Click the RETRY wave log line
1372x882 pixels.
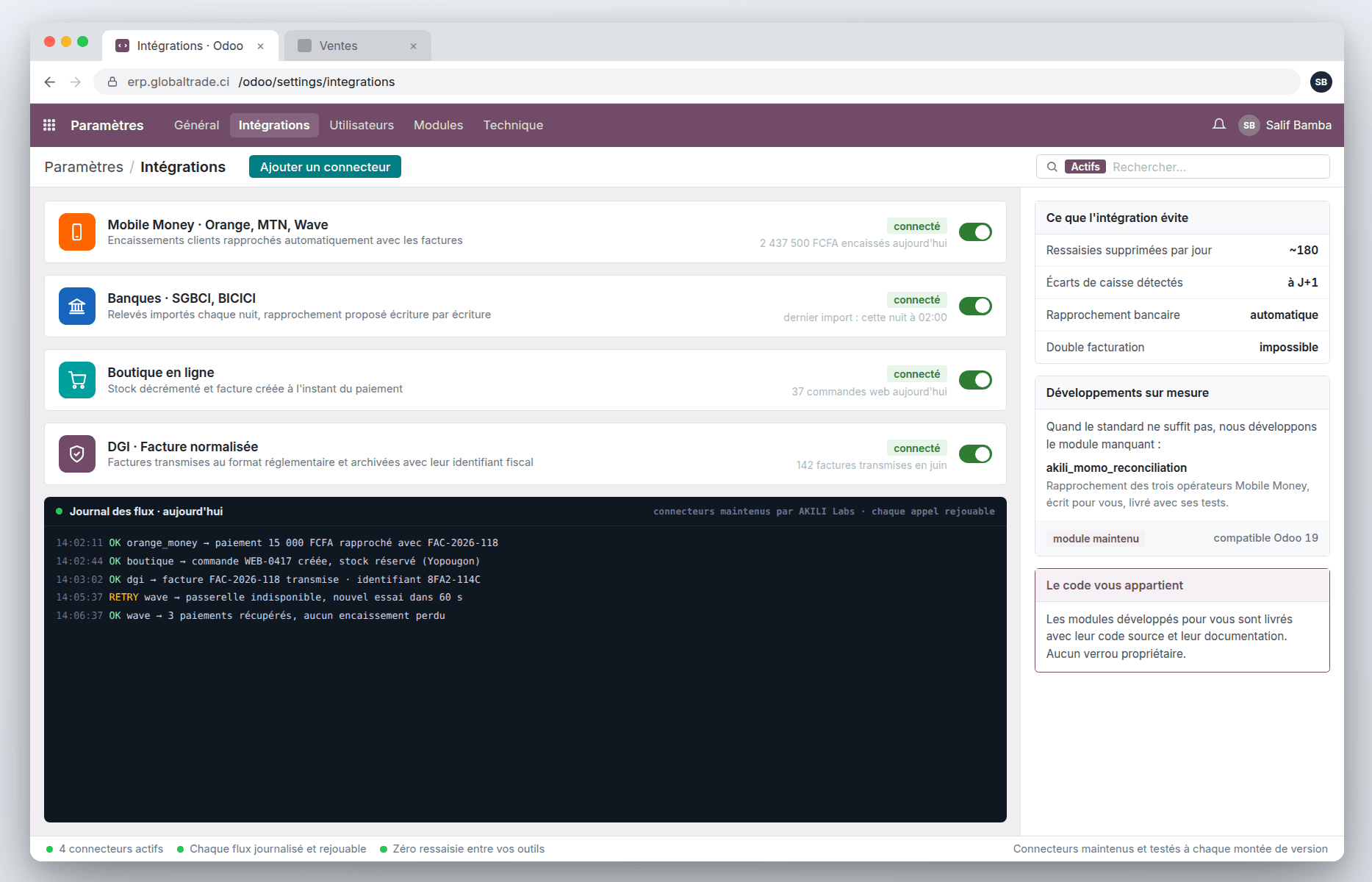(x=259, y=598)
